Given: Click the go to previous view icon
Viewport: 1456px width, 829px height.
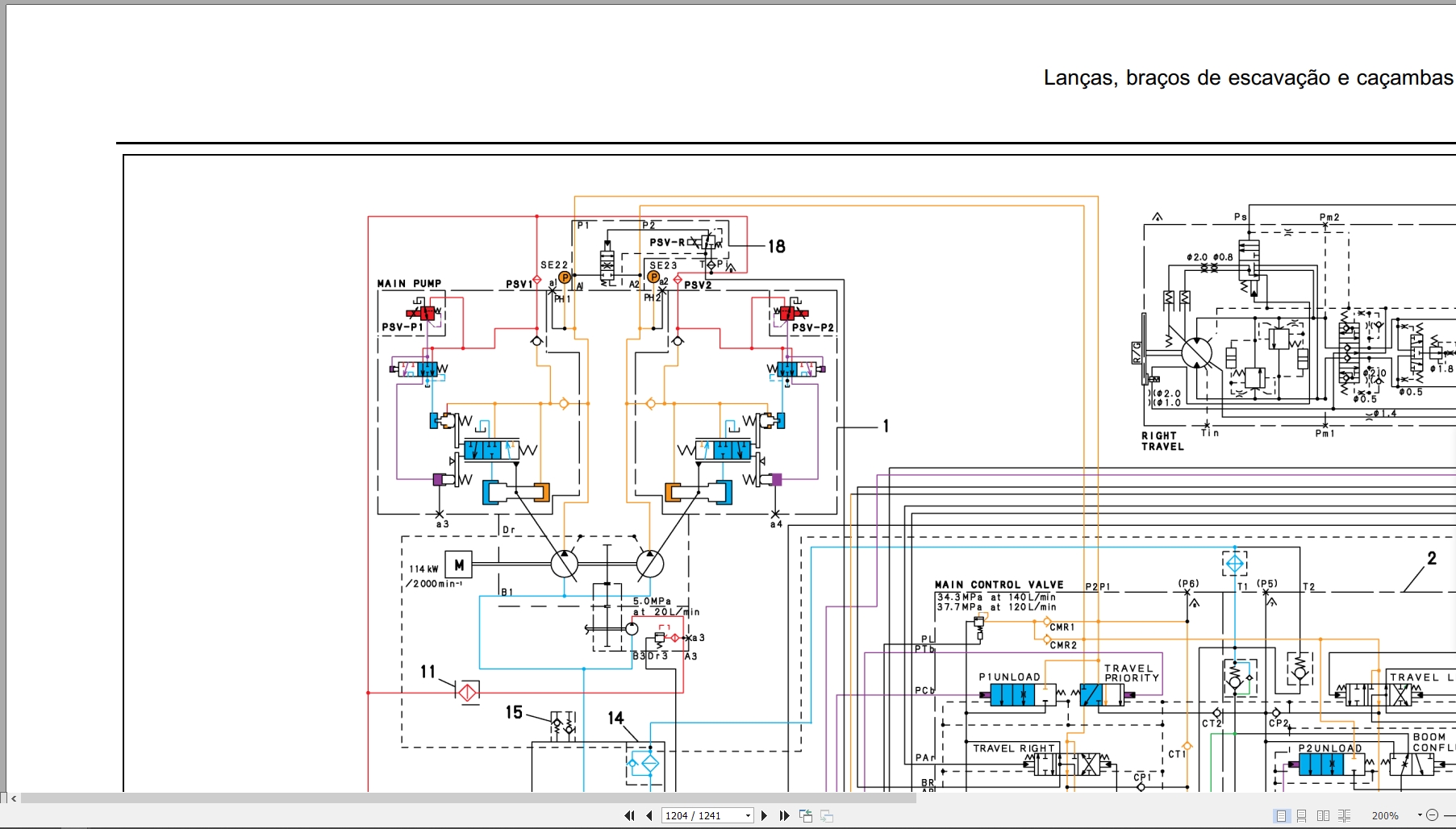Looking at the screenshot, I should (x=805, y=815).
